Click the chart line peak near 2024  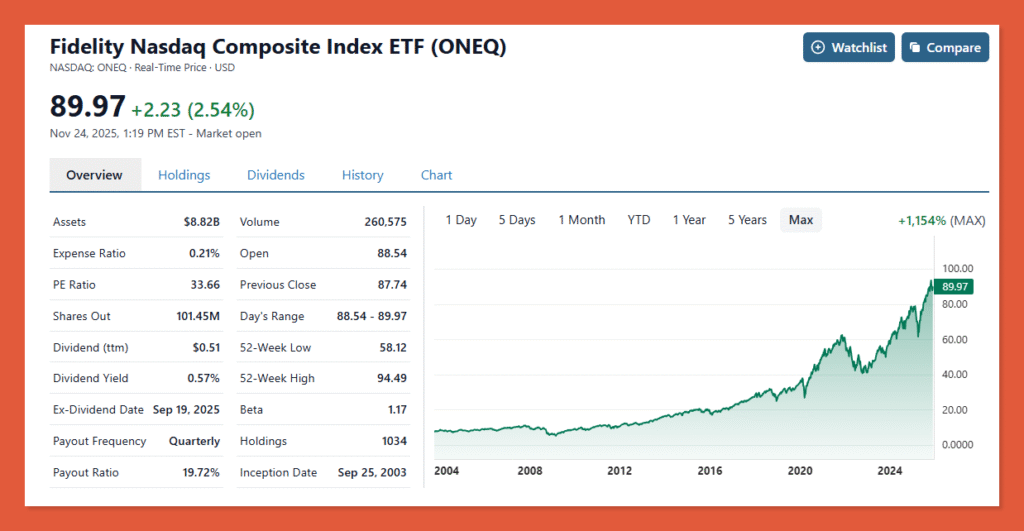click(x=930, y=282)
